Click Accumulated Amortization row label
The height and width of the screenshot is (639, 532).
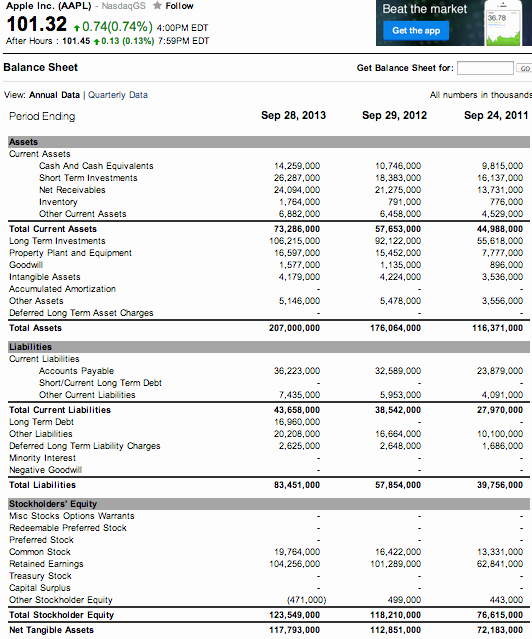pos(62,289)
